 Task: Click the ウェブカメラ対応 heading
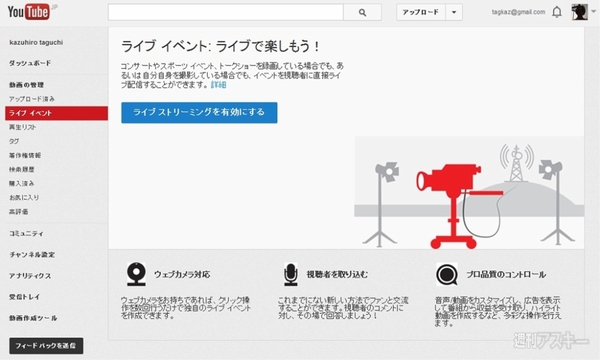pyautogui.click(x=182, y=275)
